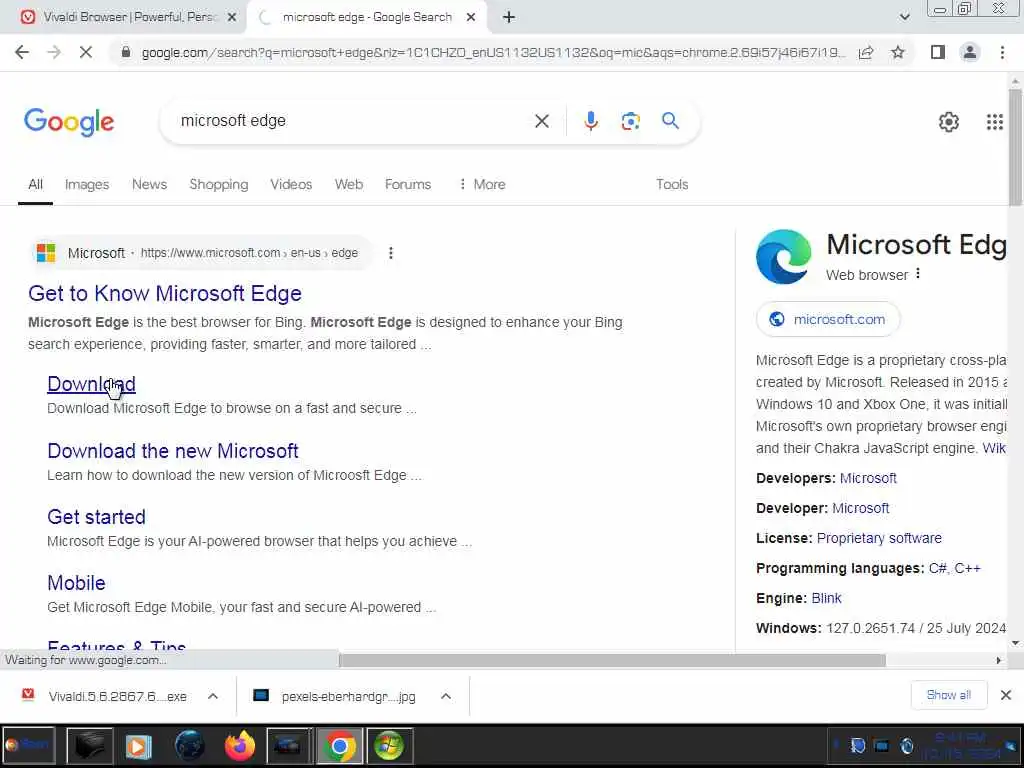The width and height of the screenshot is (1024, 768).
Task: Click the Microsoft source site name
Action: point(96,253)
